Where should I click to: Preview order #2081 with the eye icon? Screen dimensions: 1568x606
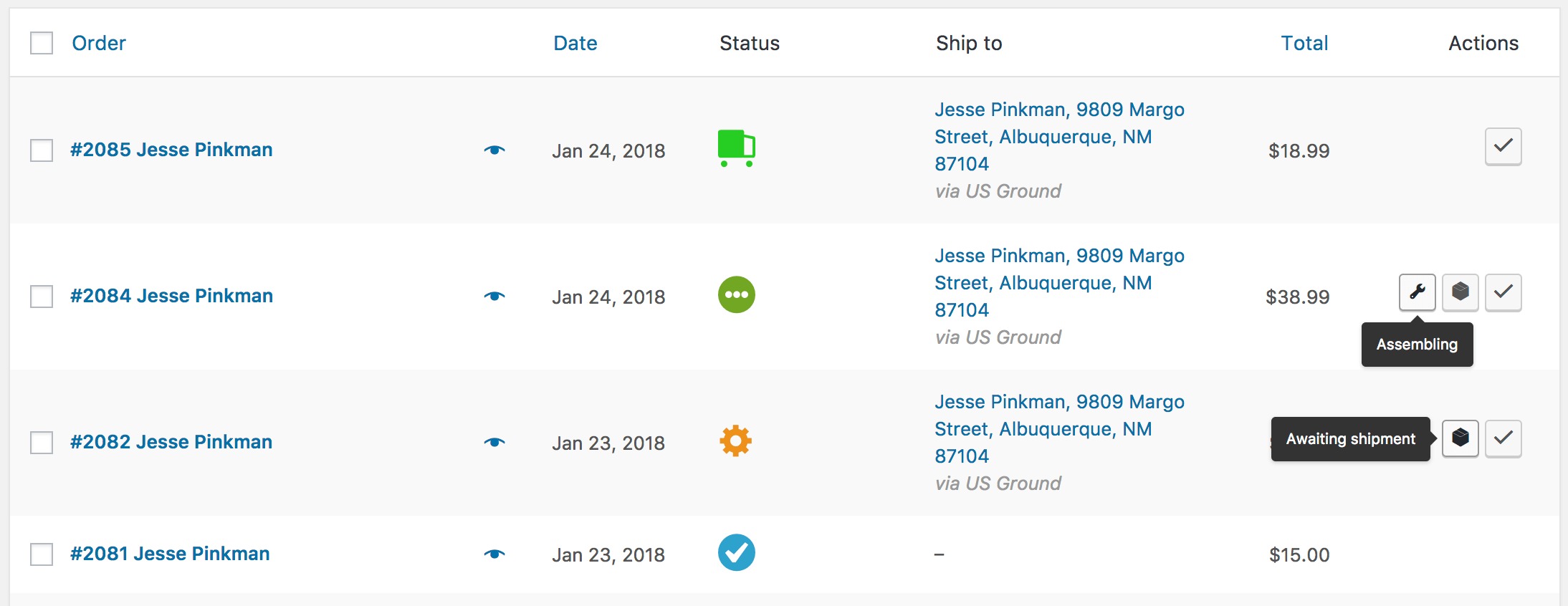pyautogui.click(x=495, y=553)
